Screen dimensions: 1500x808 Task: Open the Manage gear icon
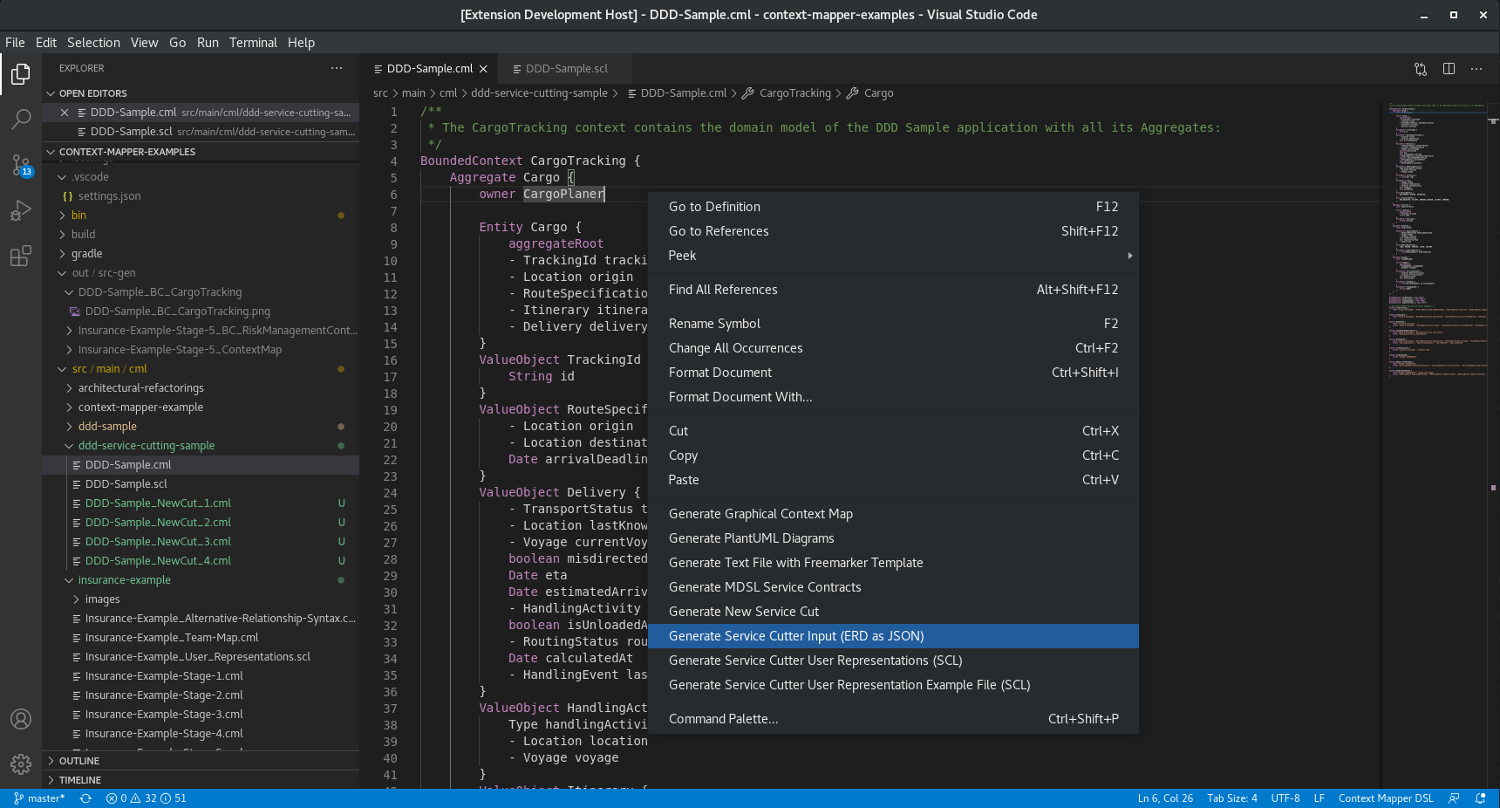[x=20, y=765]
